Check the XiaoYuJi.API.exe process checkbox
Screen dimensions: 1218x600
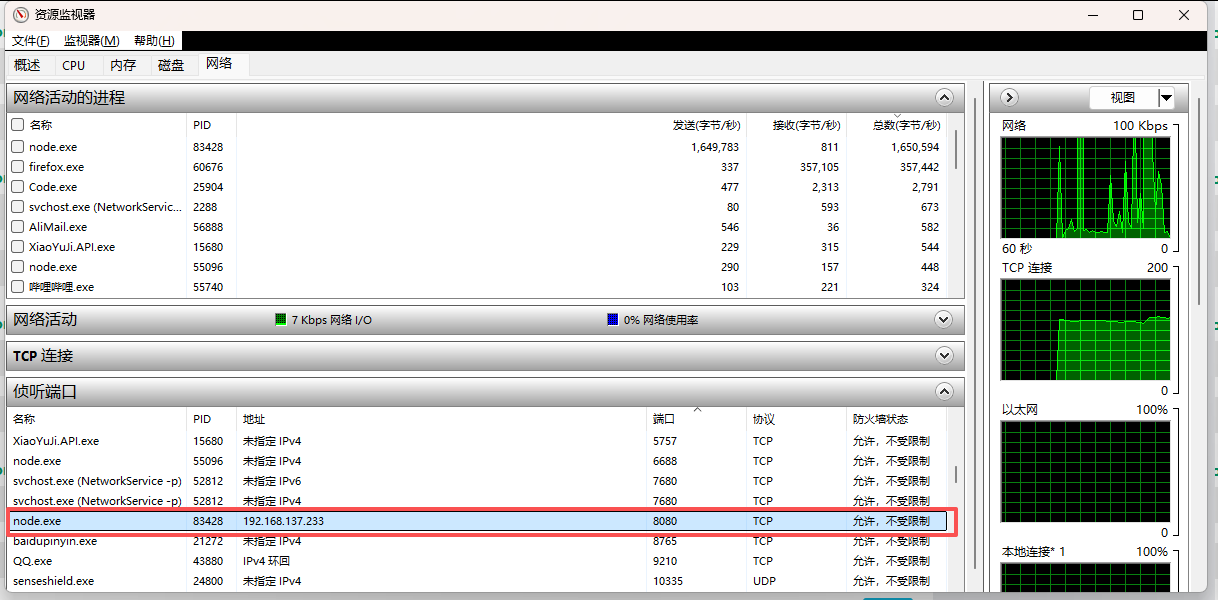(17, 247)
